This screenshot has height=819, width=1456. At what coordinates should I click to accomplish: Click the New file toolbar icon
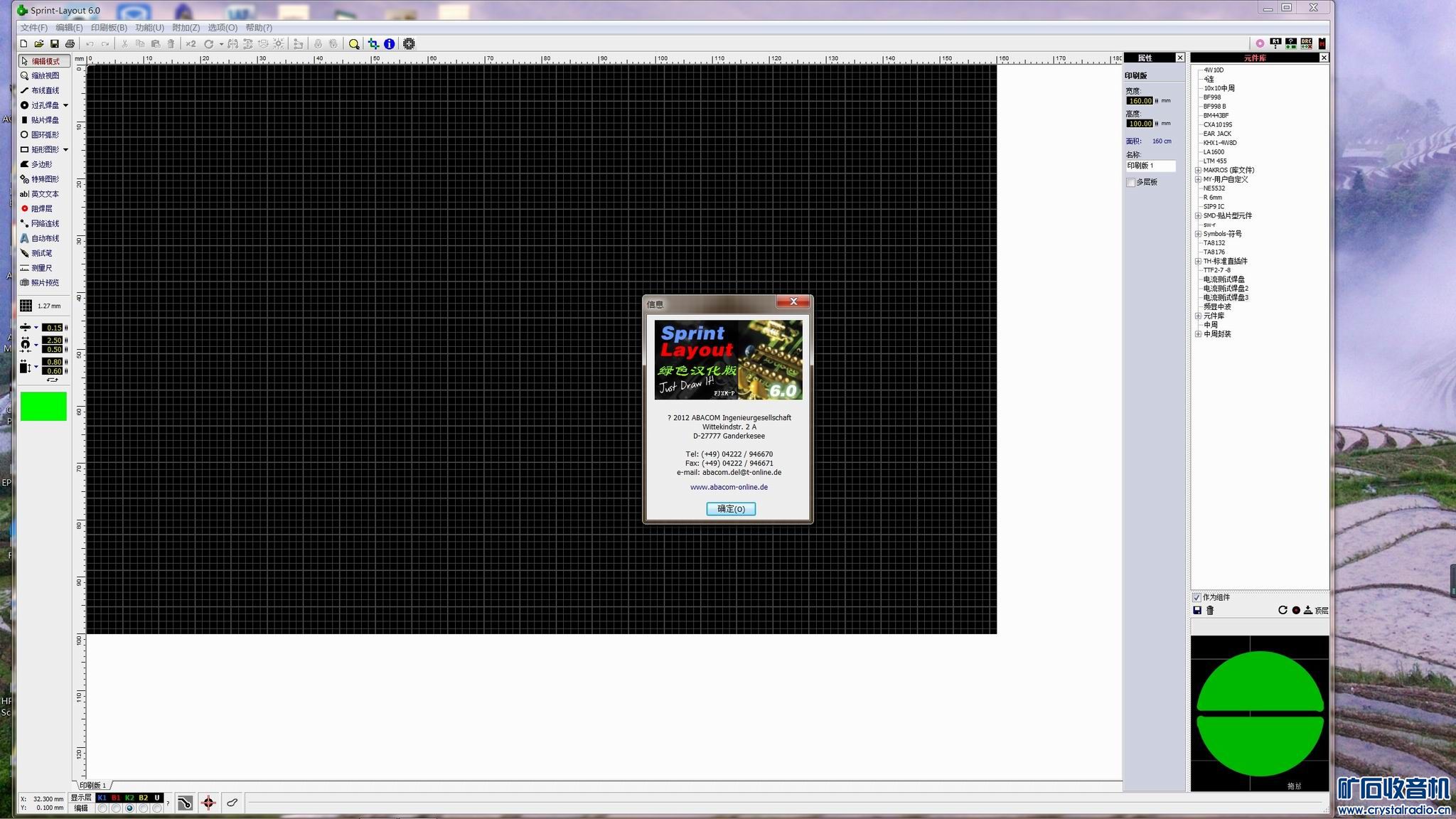(23, 44)
